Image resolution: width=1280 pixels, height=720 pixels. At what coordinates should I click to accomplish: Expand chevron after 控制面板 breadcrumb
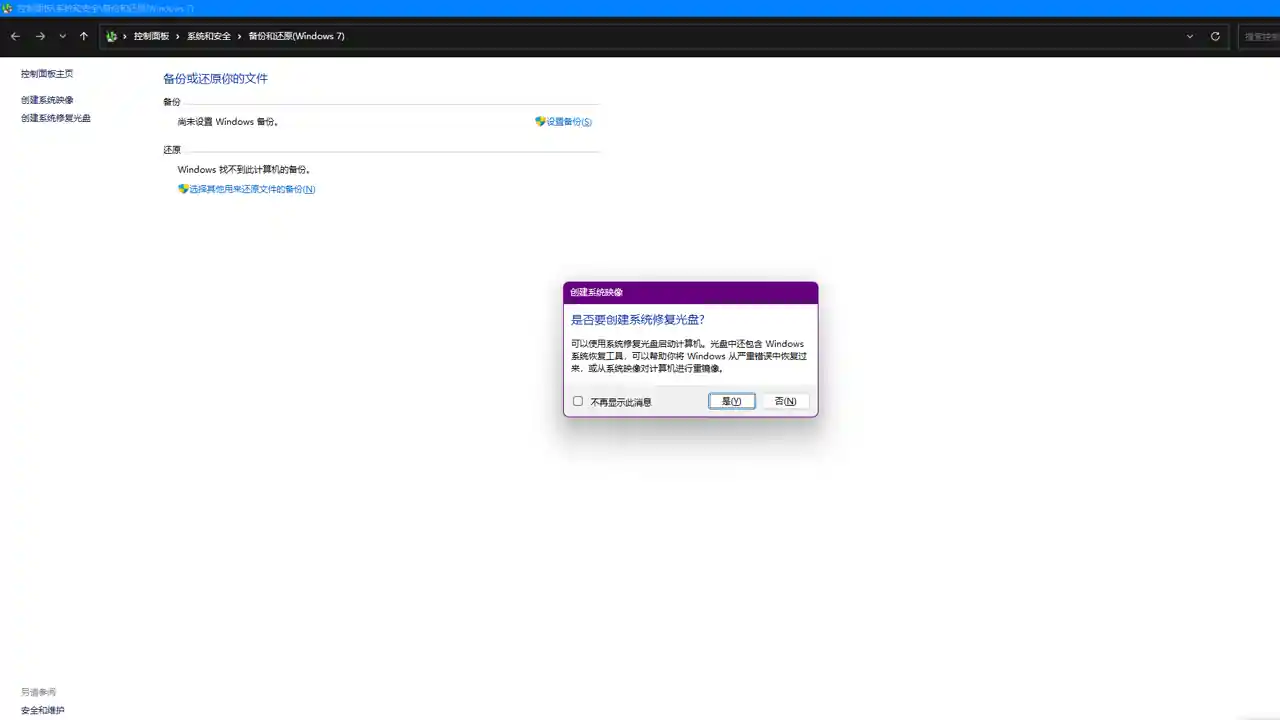coord(178,36)
